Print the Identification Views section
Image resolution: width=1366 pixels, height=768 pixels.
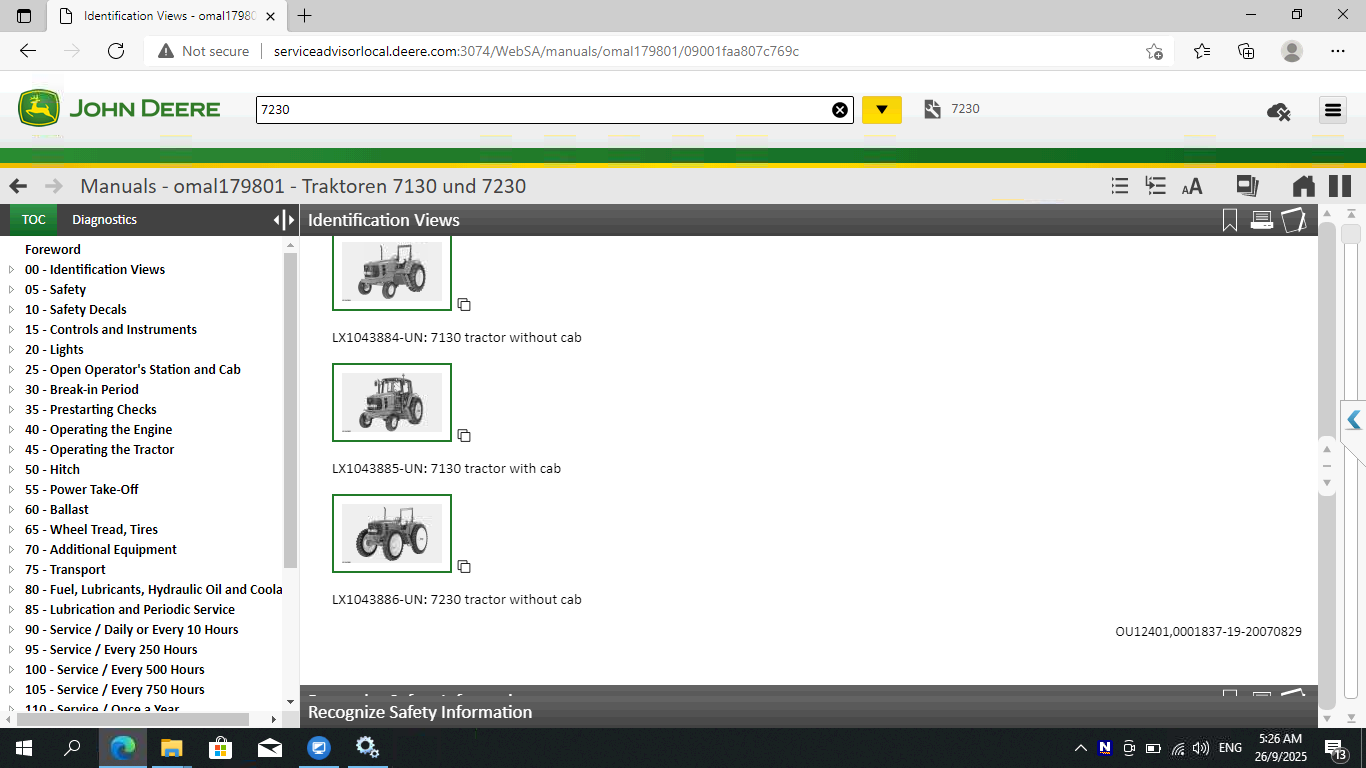[1262, 219]
